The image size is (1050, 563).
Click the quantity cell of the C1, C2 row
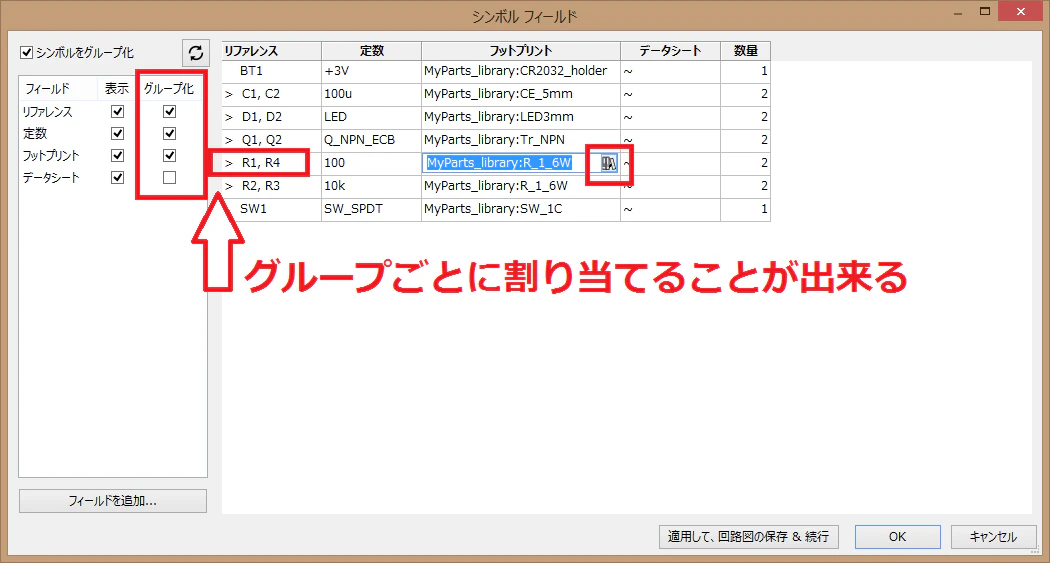click(745, 94)
